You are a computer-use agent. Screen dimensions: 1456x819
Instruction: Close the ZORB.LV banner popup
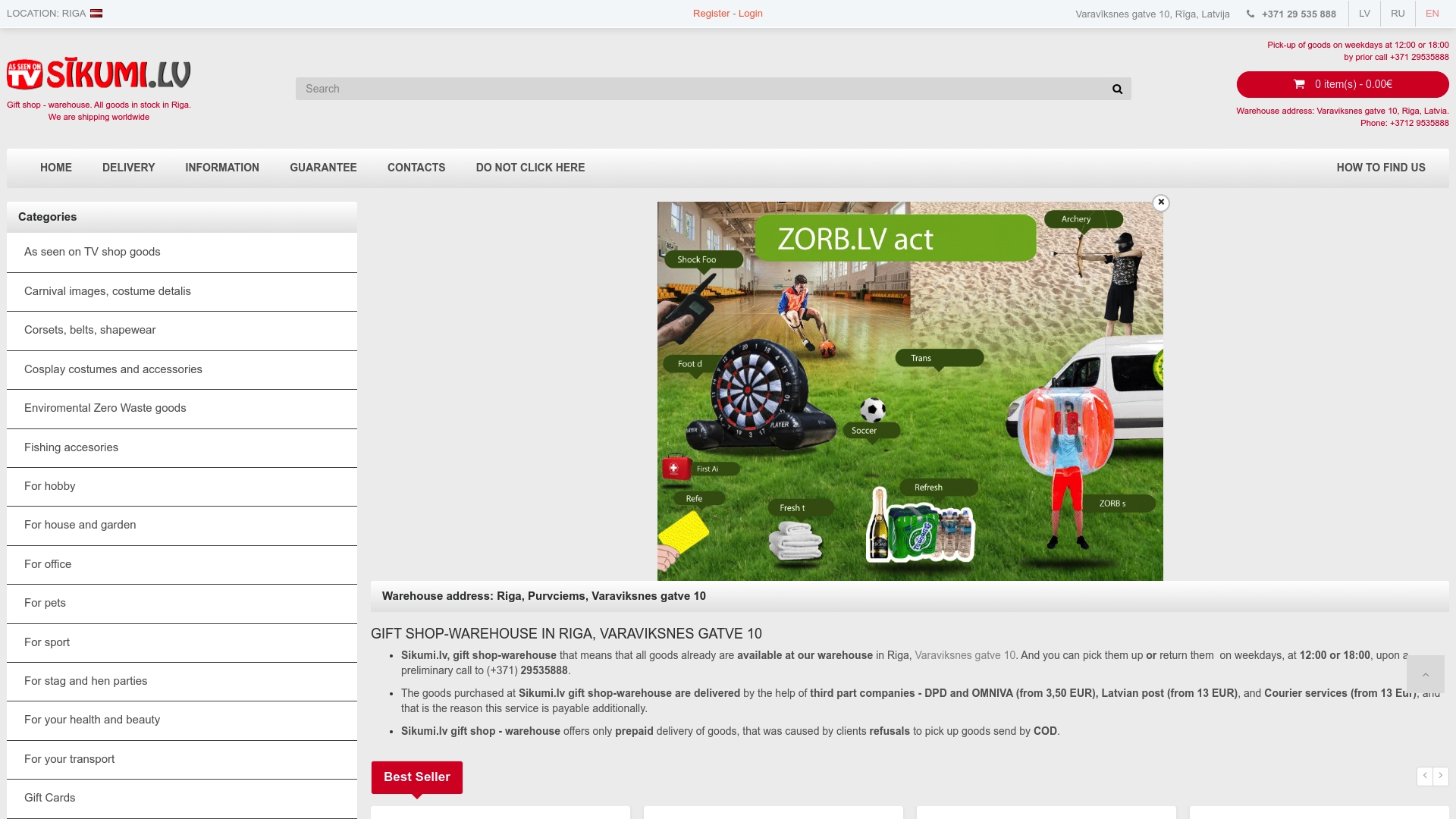[1161, 202]
